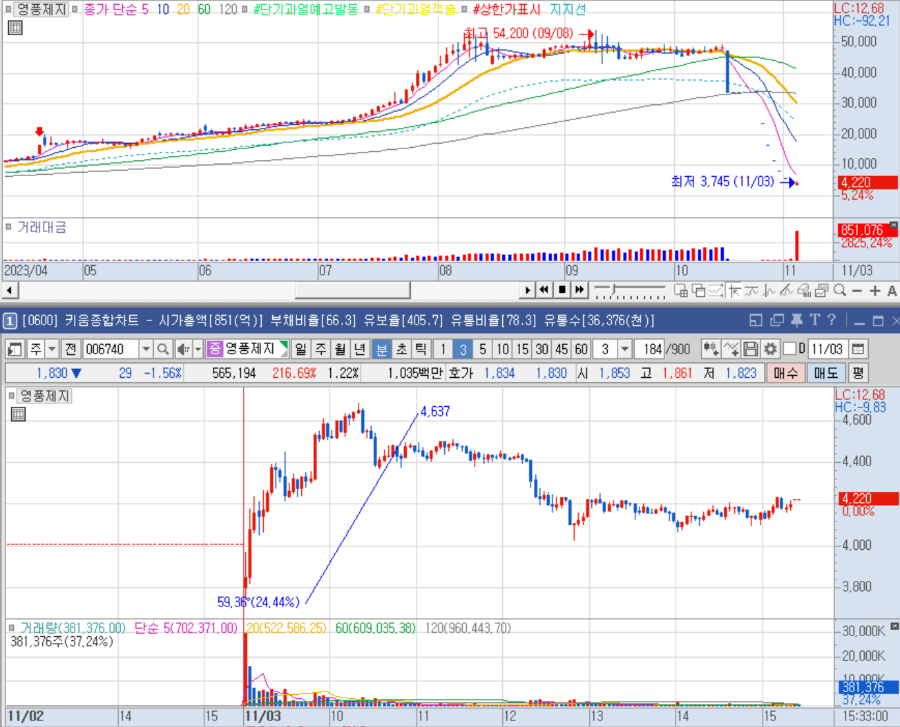Click the chart image save icon next to magnifier
This screenshot has width=900, height=727.
click(822, 290)
